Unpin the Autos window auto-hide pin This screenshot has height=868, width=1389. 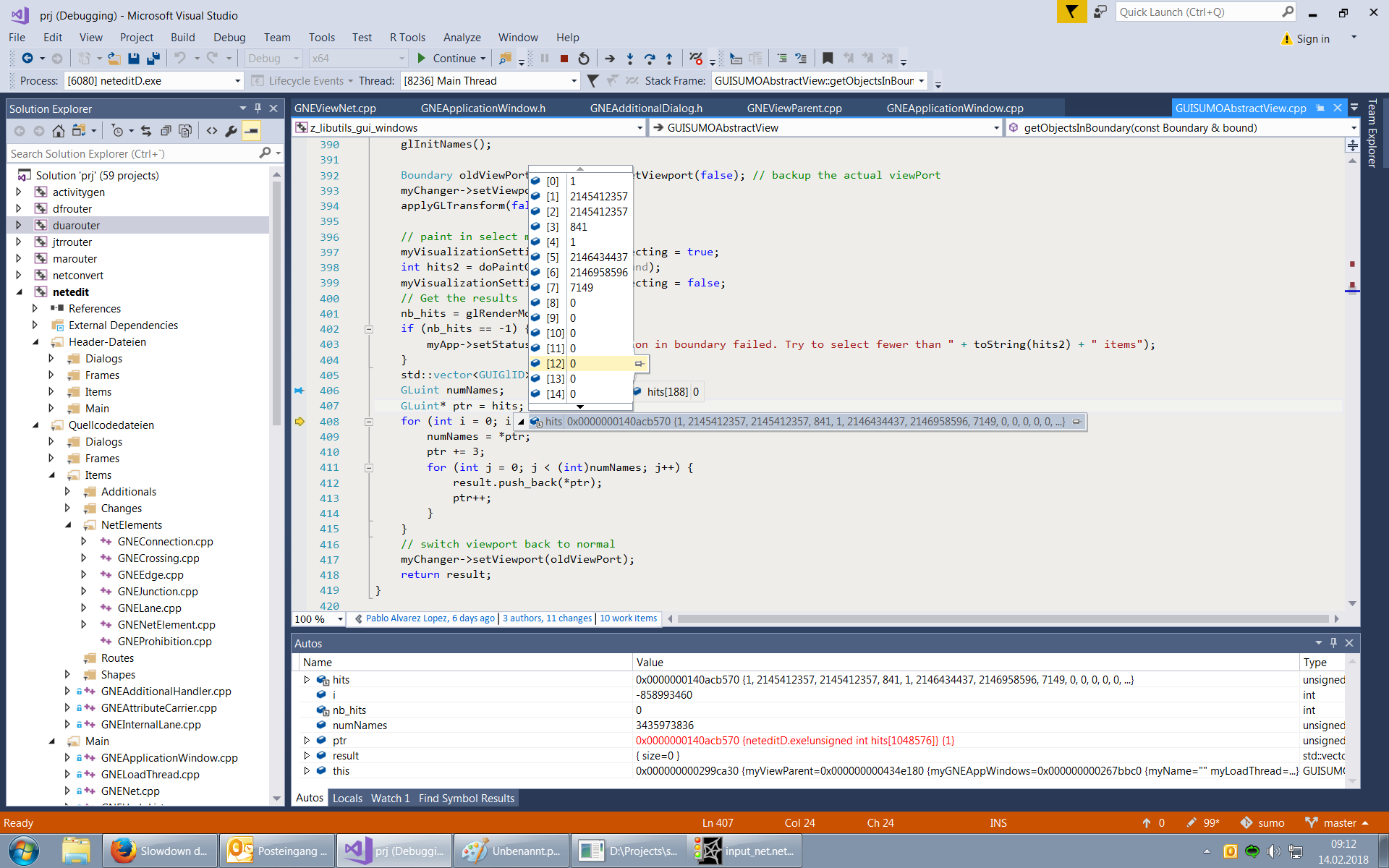coord(1333,642)
